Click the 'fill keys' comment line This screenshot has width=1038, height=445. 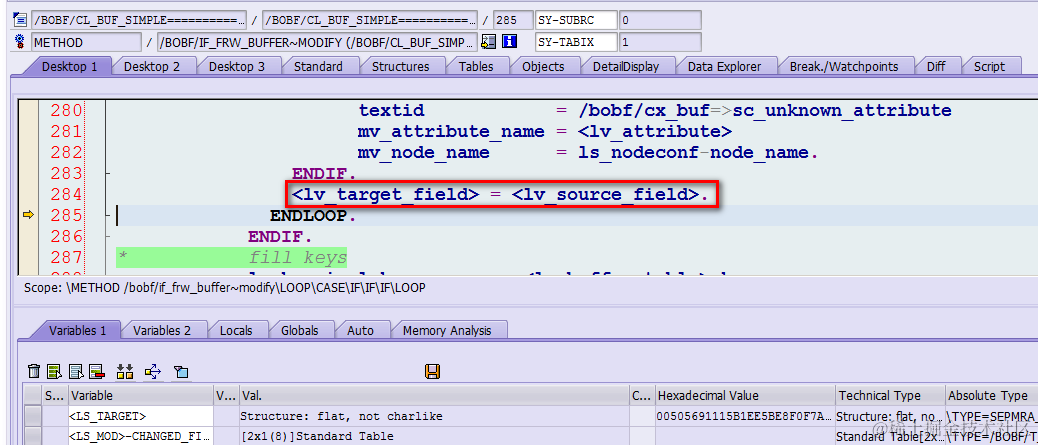click(x=231, y=258)
